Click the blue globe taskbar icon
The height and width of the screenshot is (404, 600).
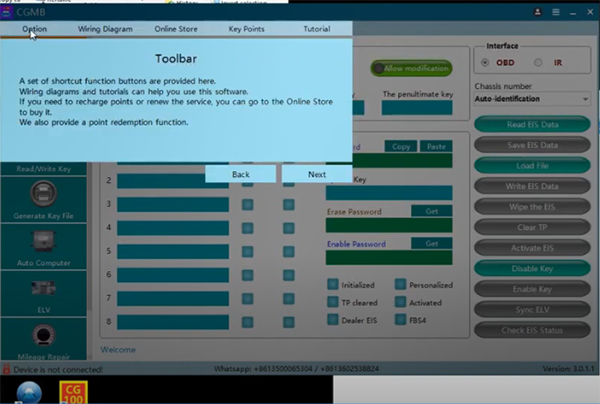(26, 391)
